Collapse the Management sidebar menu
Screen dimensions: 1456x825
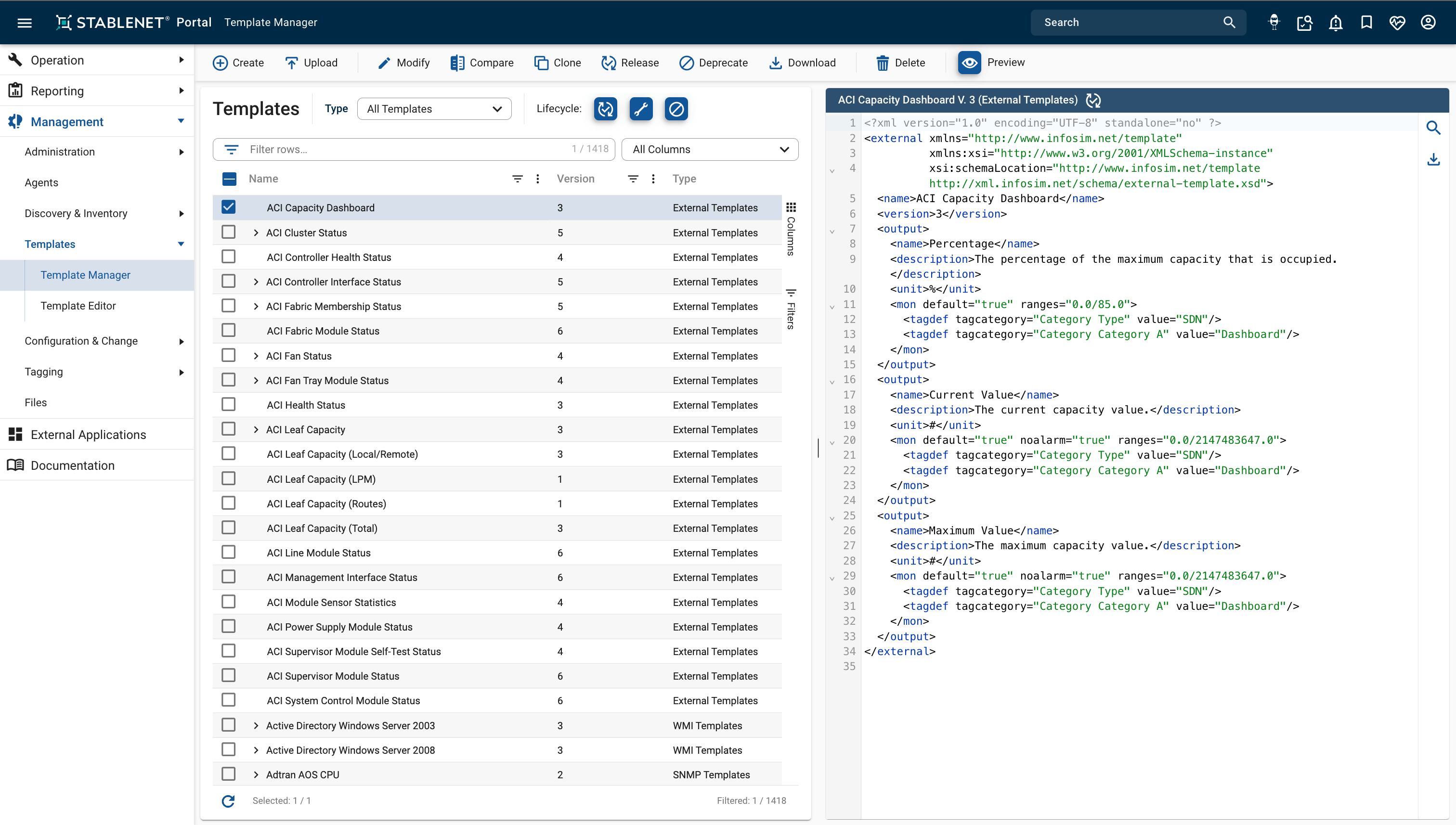[97, 121]
